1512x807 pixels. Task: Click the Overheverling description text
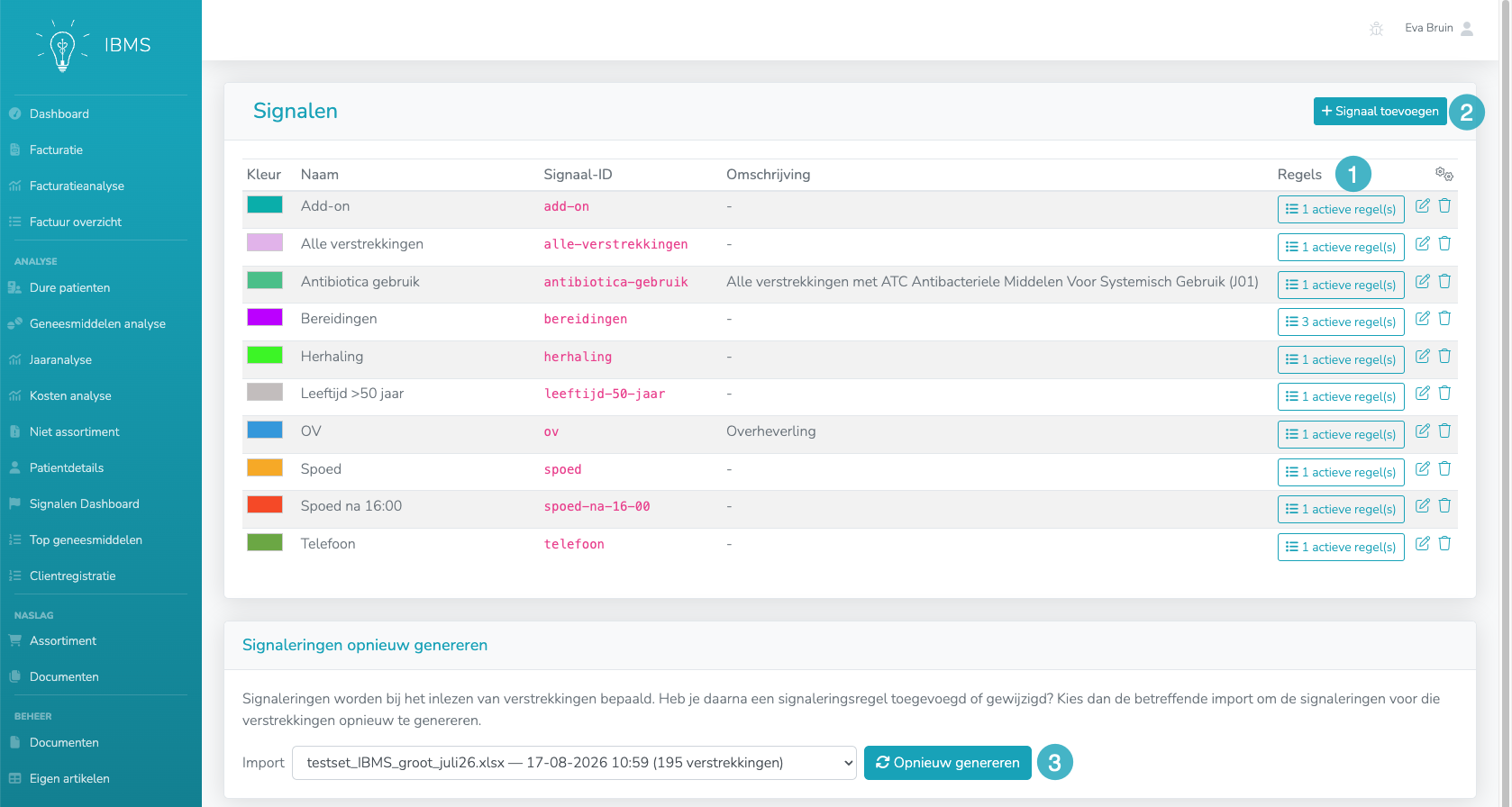coord(771,431)
